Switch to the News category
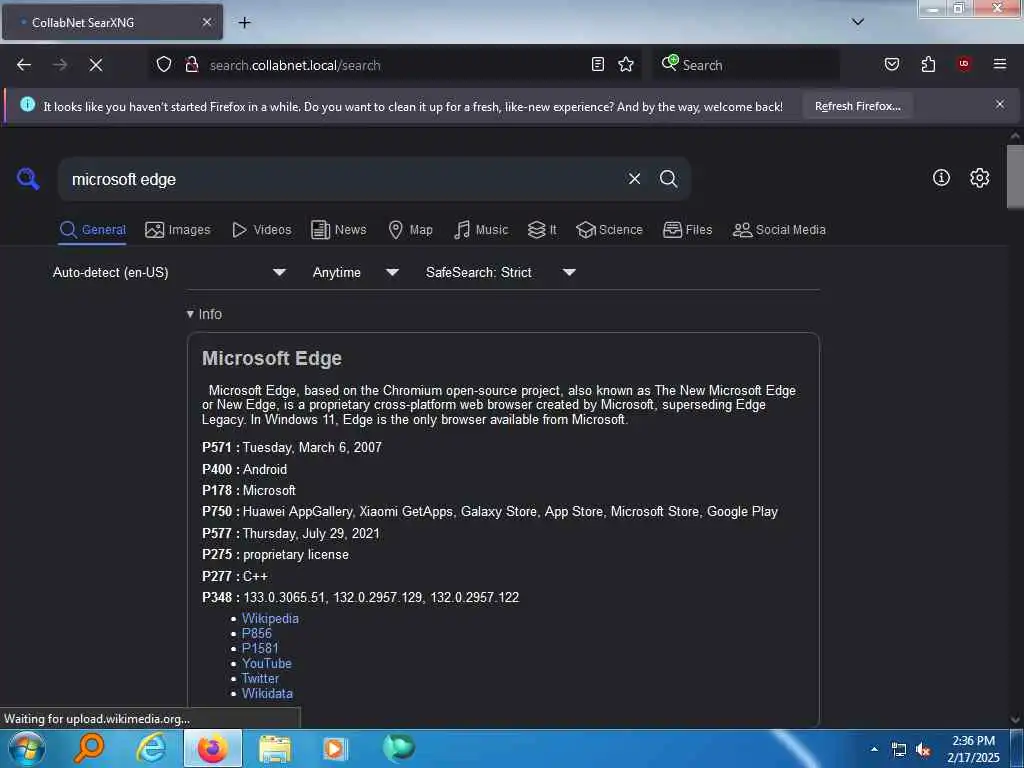 339,230
